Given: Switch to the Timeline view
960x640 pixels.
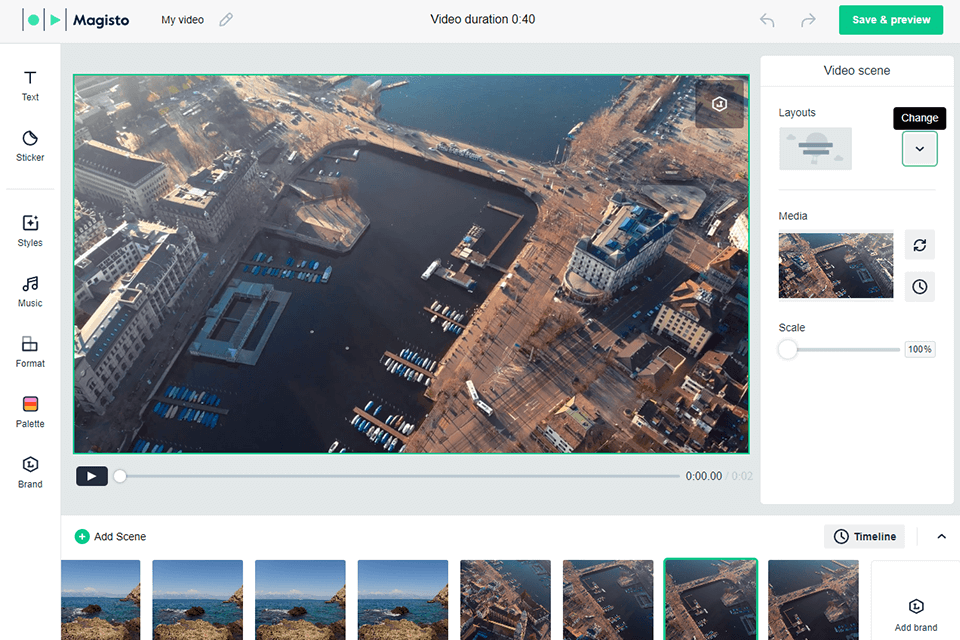Looking at the screenshot, I should tap(864, 537).
